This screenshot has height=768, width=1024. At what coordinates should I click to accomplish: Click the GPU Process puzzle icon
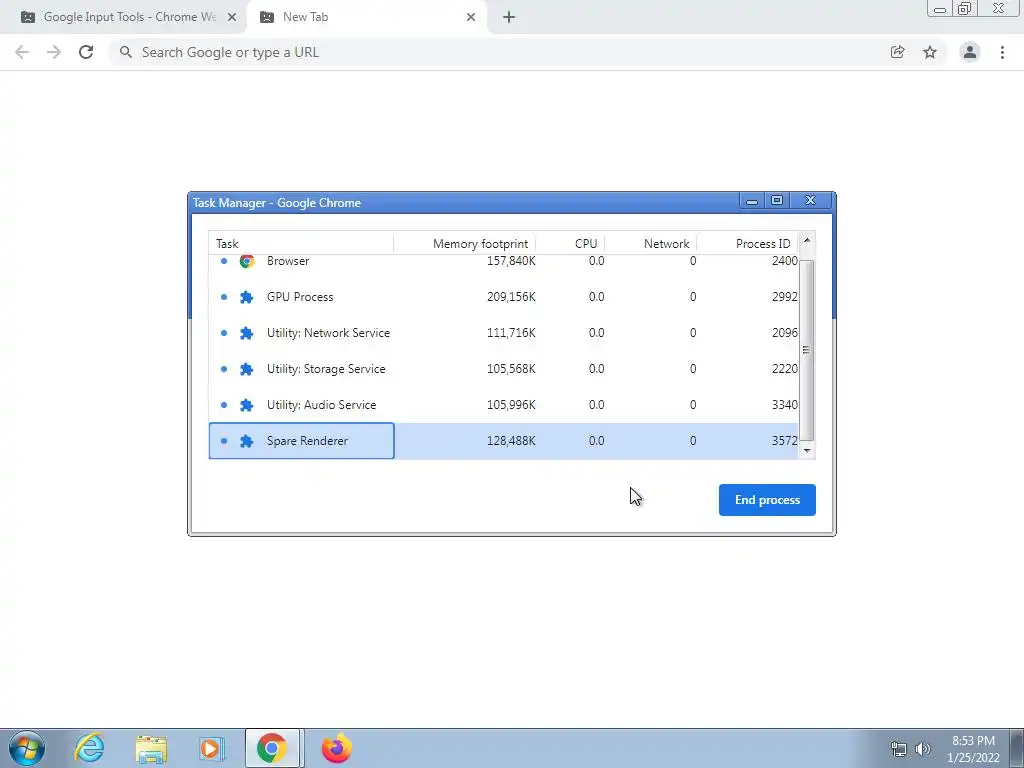246,297
